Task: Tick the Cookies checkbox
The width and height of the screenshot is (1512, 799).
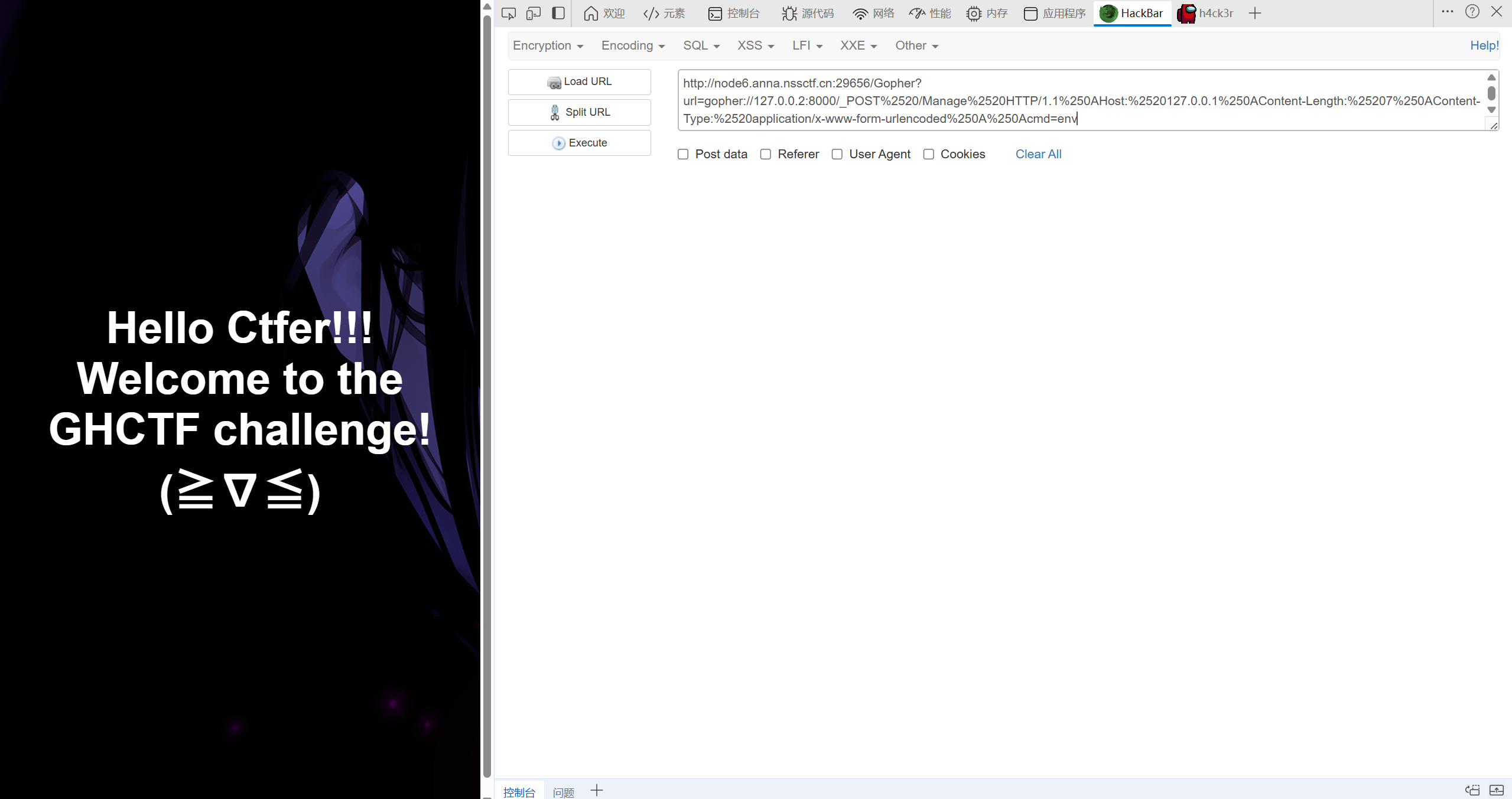Action: [x=929, y=154]
